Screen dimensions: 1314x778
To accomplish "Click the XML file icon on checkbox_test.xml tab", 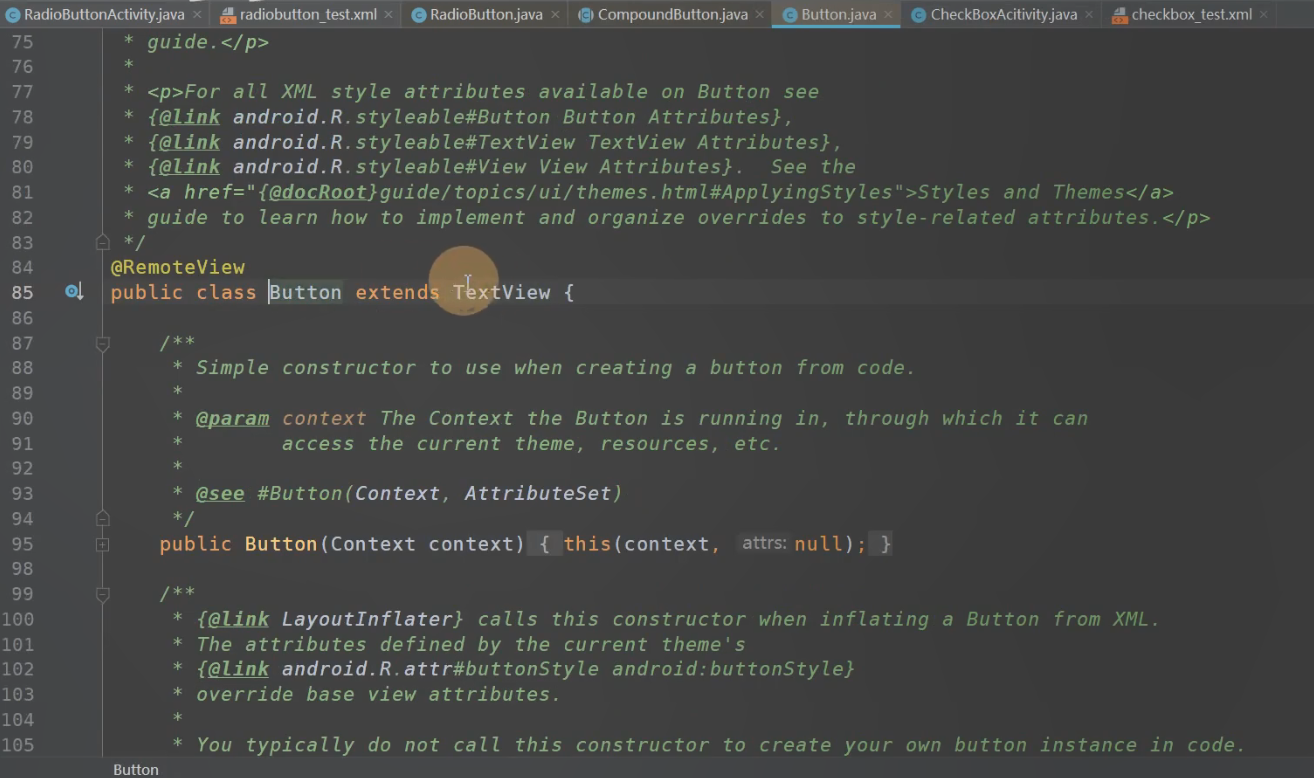I will 1119,15.
